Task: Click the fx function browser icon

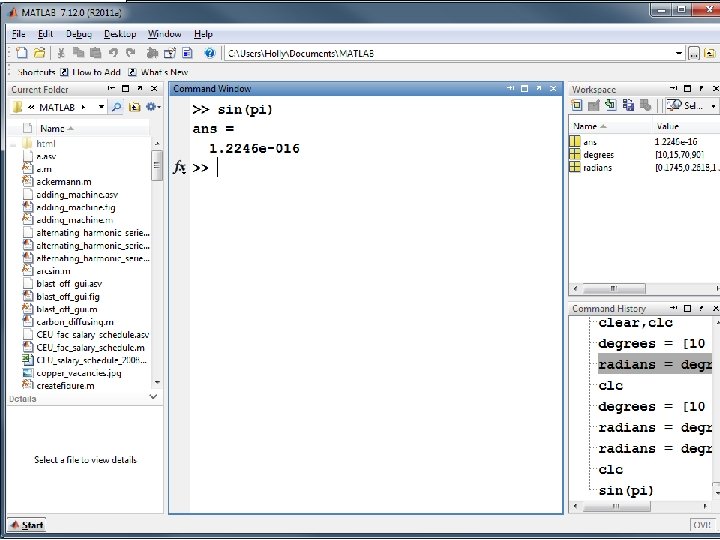Action: pos(180,168)
